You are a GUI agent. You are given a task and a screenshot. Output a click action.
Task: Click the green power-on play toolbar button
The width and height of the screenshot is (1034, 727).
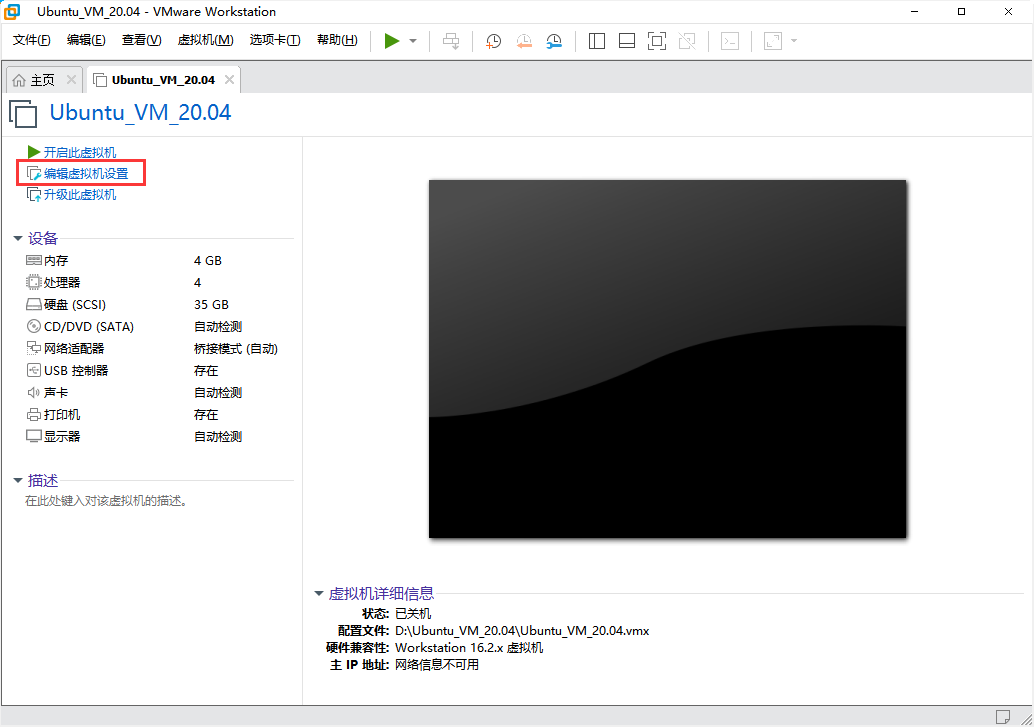pos(392,41)
